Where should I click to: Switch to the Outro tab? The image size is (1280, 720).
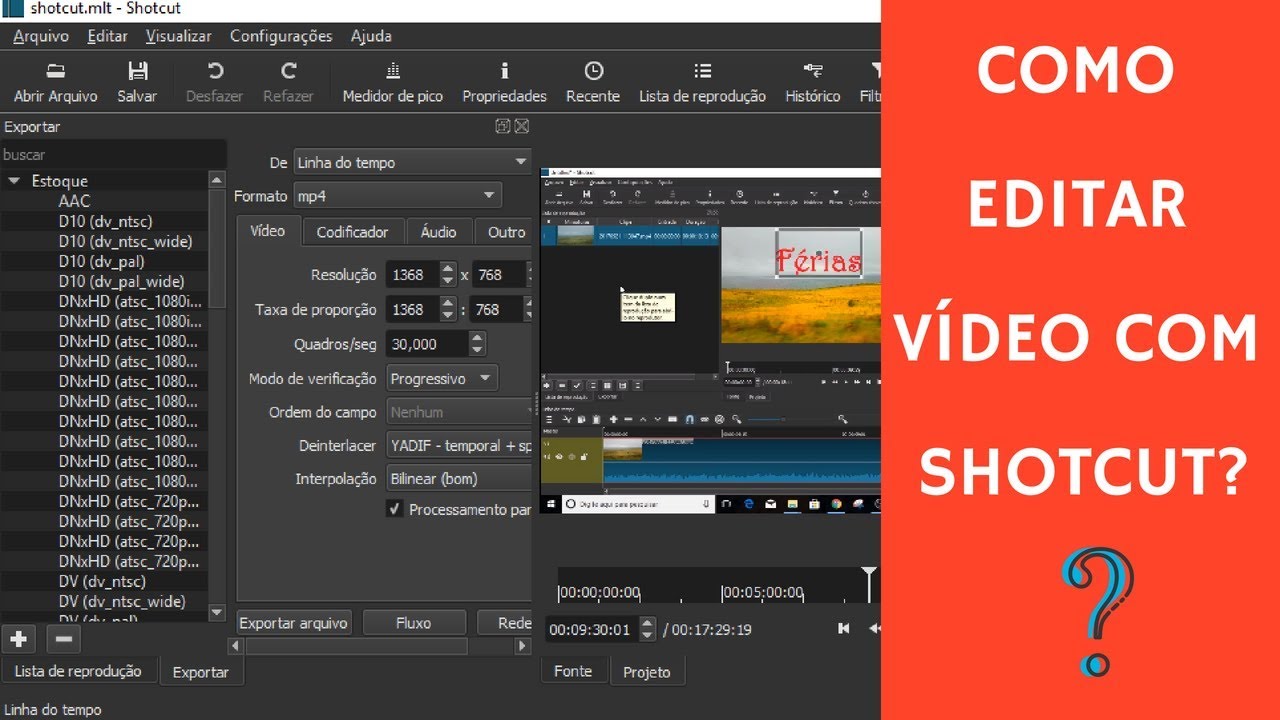point(505,232)
